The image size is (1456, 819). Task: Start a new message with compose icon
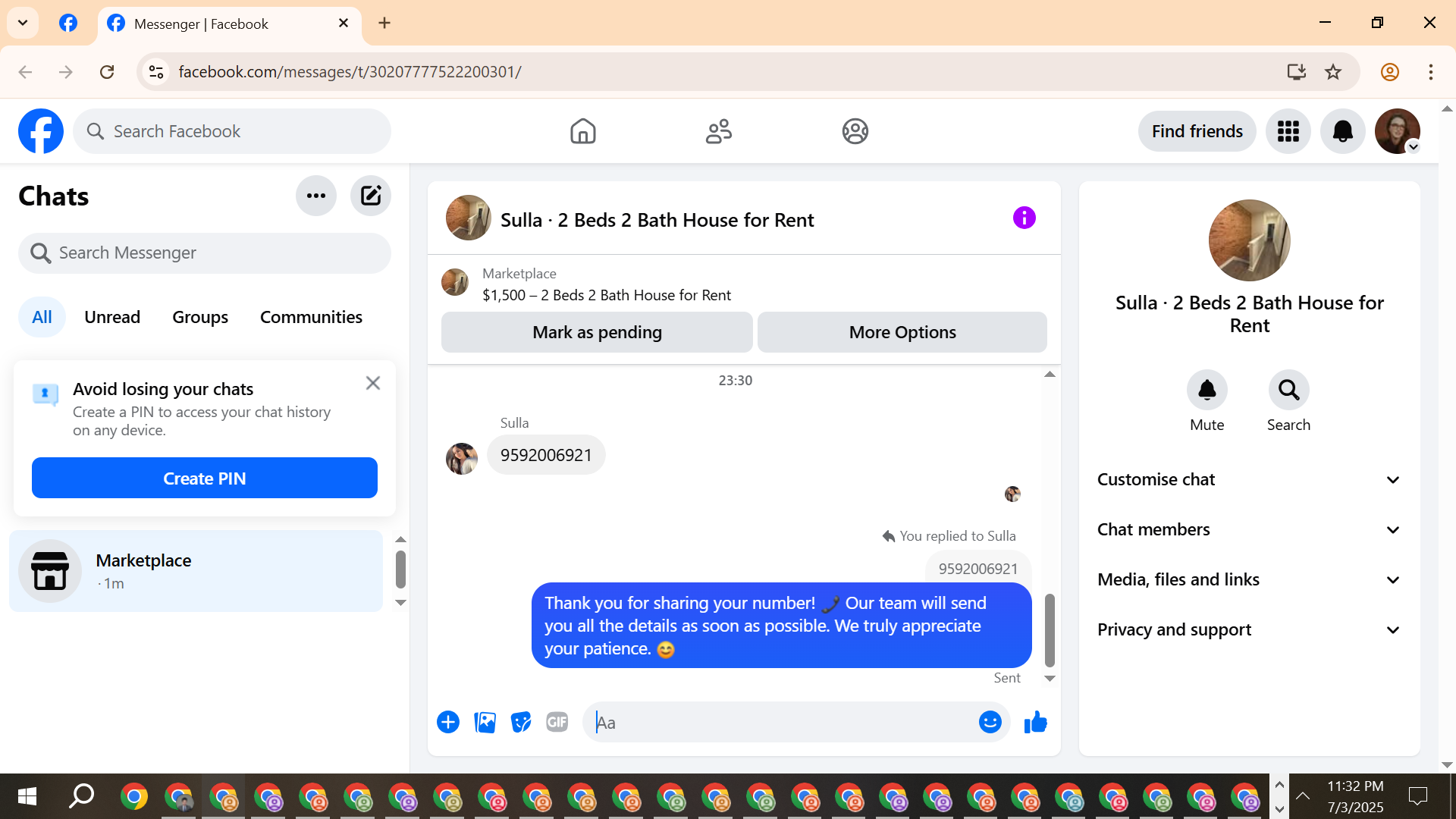pos(370,196)
